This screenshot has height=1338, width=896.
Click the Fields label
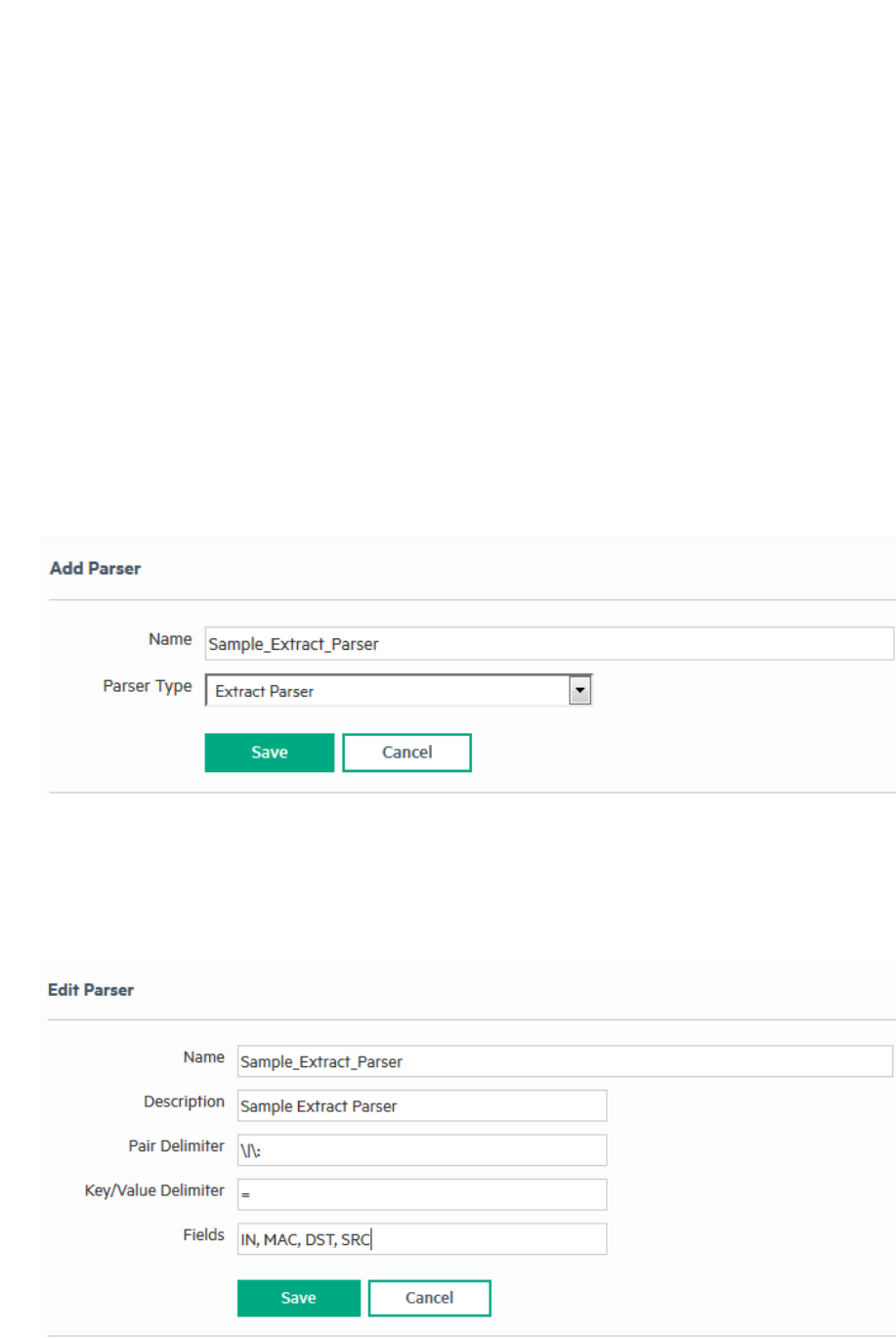(x=203, y=1235)
